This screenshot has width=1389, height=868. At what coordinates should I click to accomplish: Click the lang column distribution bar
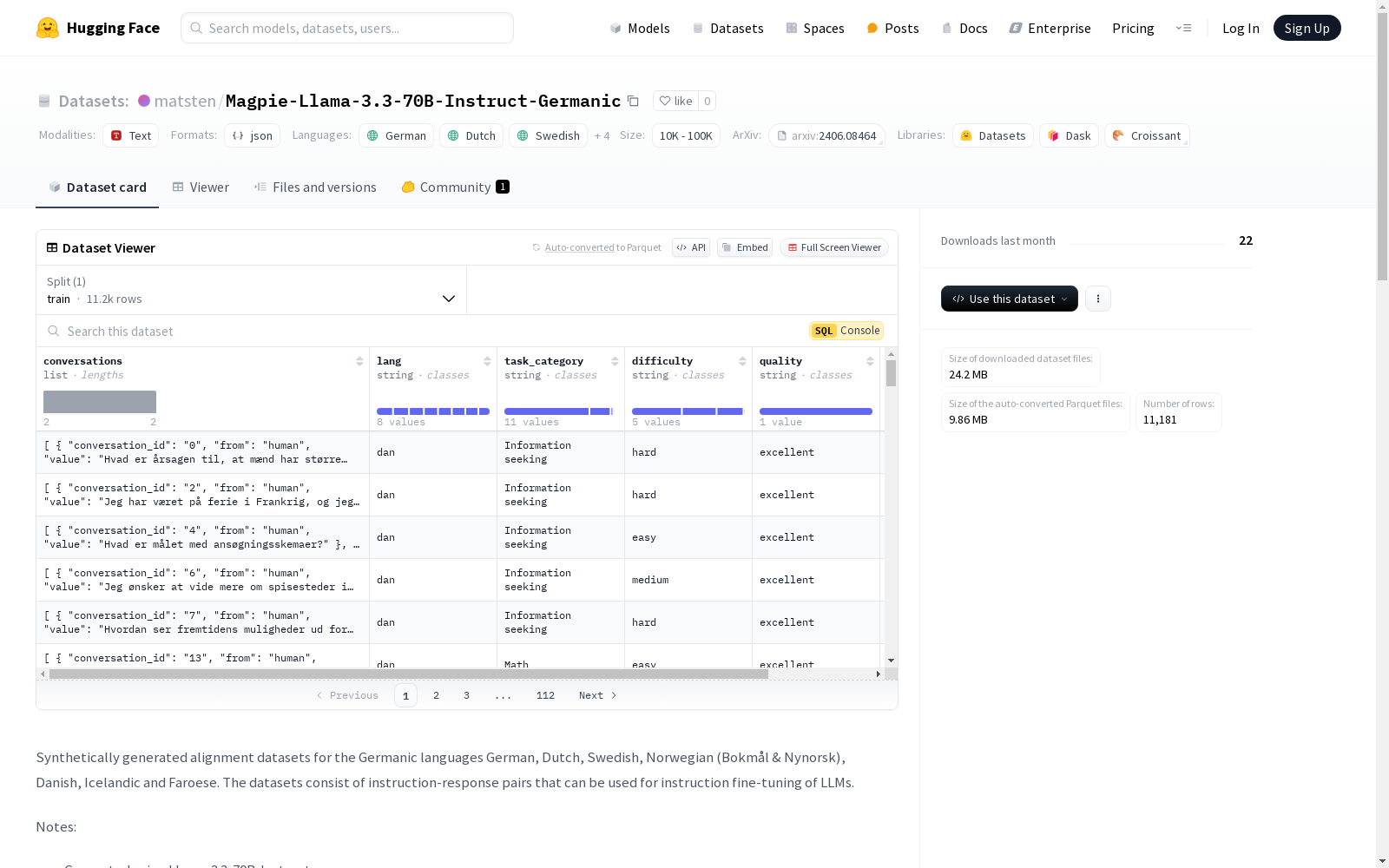pos(433,411)
